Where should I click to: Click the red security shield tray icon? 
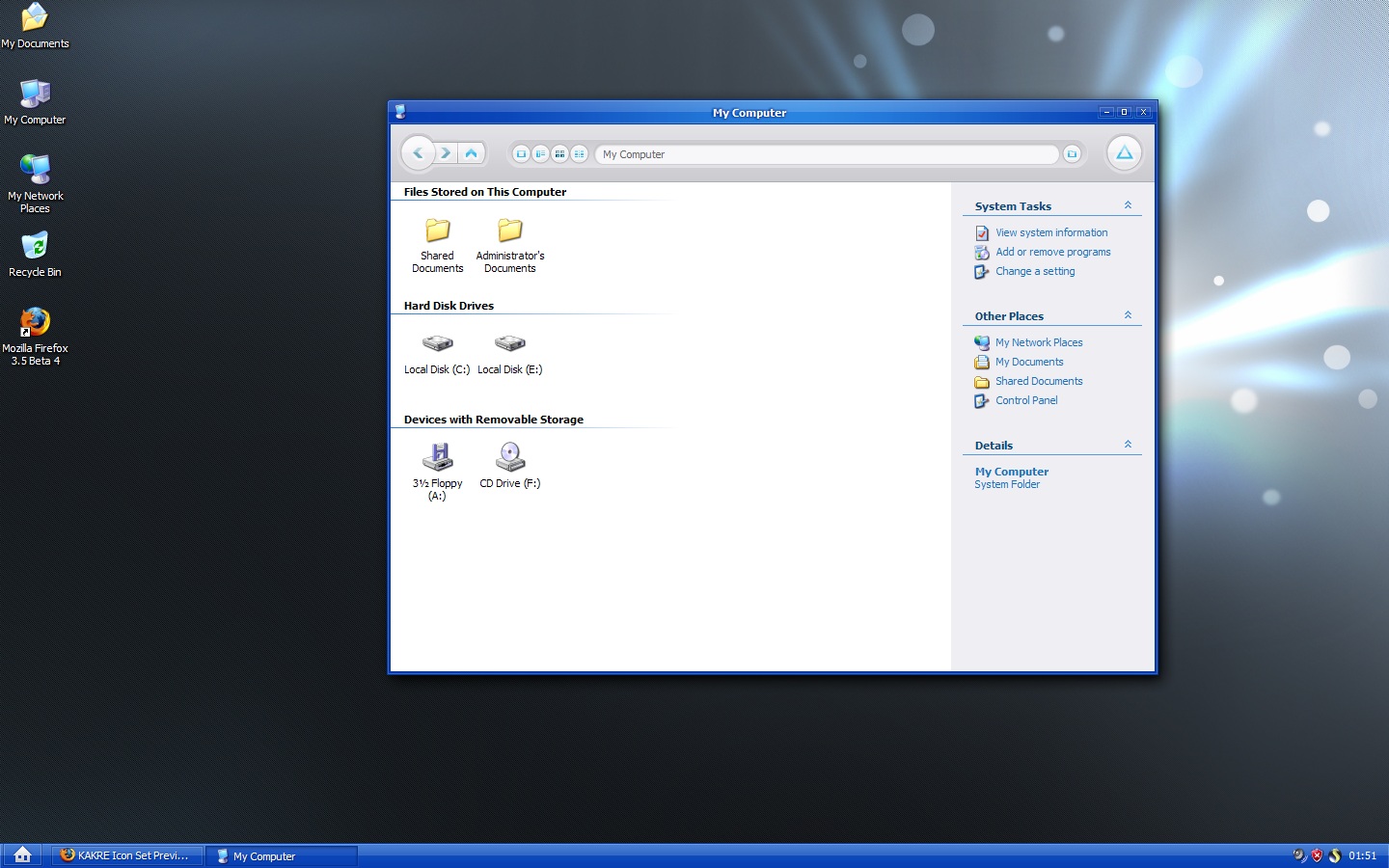(x=1317, y=855)
